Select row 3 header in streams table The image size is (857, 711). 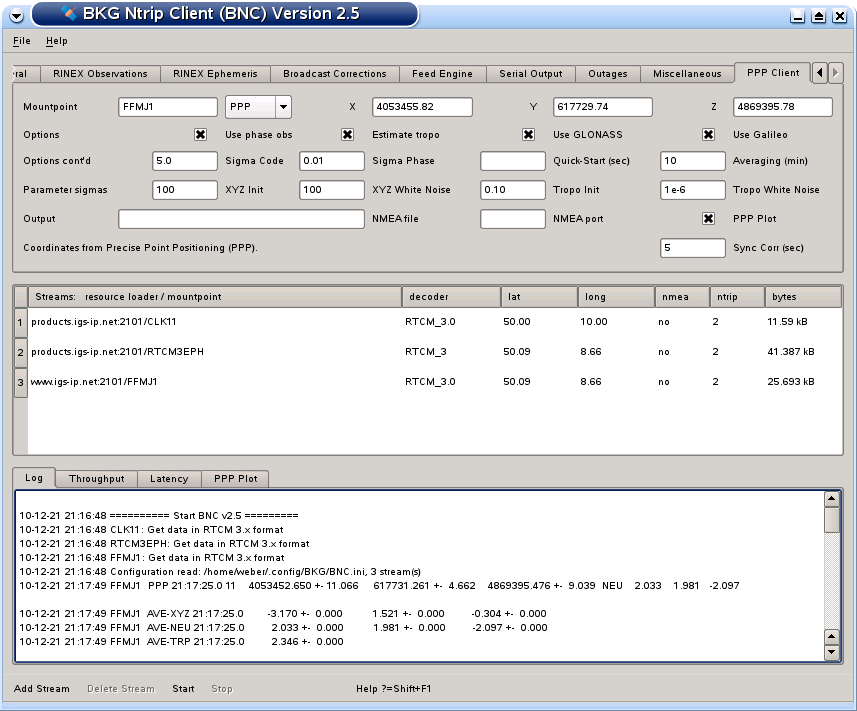coord(20,382)
